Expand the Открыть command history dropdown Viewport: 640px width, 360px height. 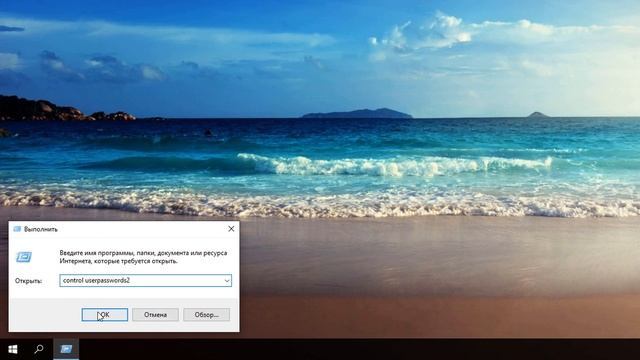(x=227, y=280)
